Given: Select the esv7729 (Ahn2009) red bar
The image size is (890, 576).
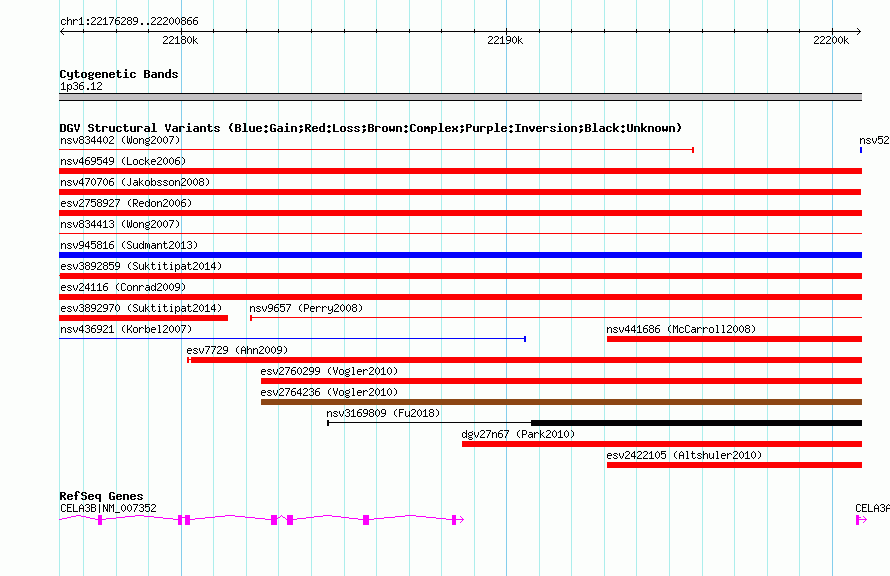Looking at the screenshot, I should (x=525, y=360).
